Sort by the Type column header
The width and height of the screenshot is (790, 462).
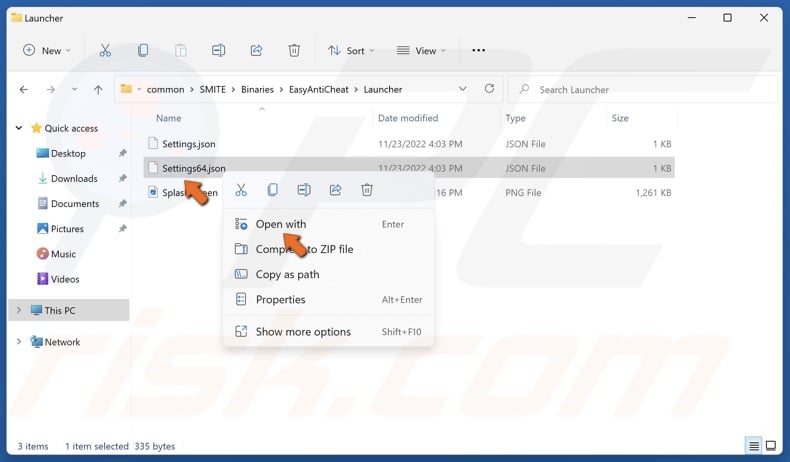(x=515, y=118)
